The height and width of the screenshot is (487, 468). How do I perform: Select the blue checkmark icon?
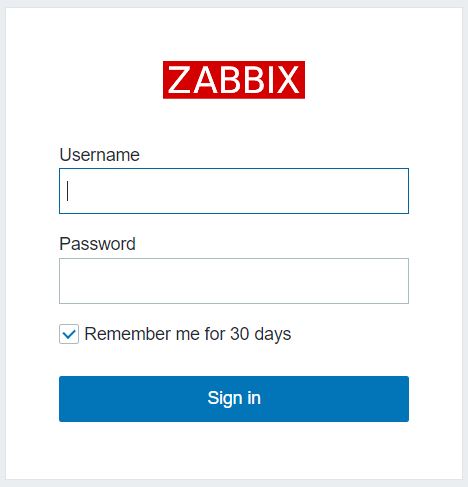pos(69,334)
